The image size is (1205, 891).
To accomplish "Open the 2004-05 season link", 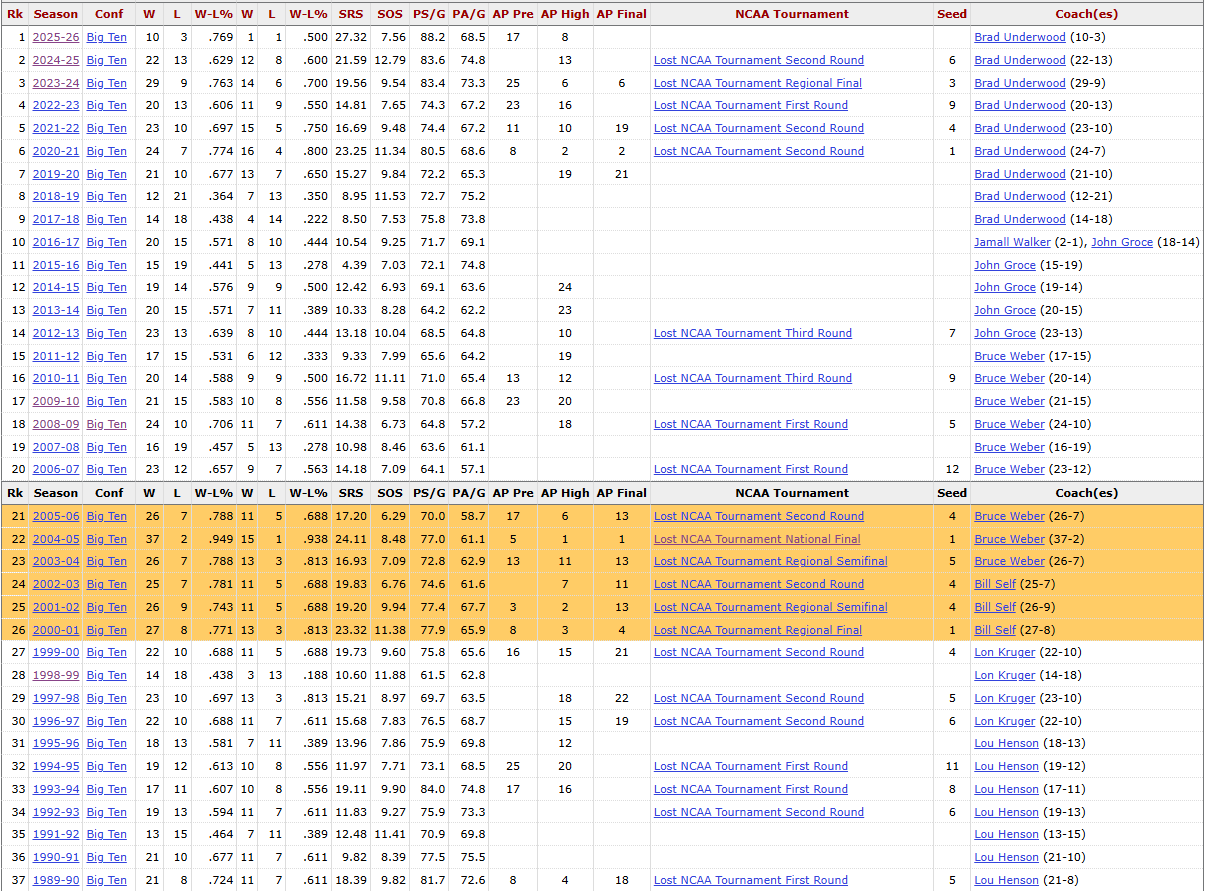I will click(55, 539).
